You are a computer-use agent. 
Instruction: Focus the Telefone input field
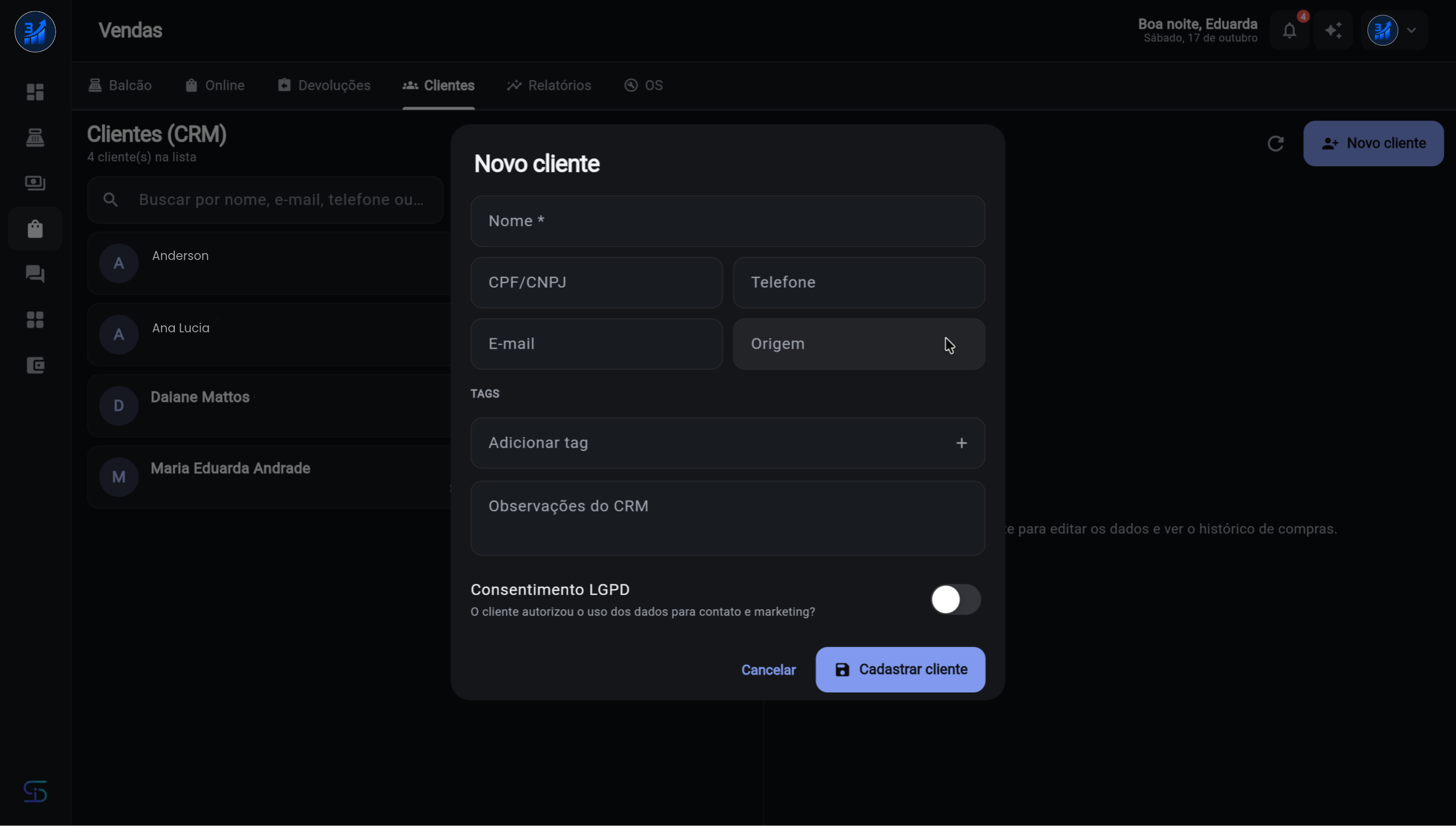point(859,283)
